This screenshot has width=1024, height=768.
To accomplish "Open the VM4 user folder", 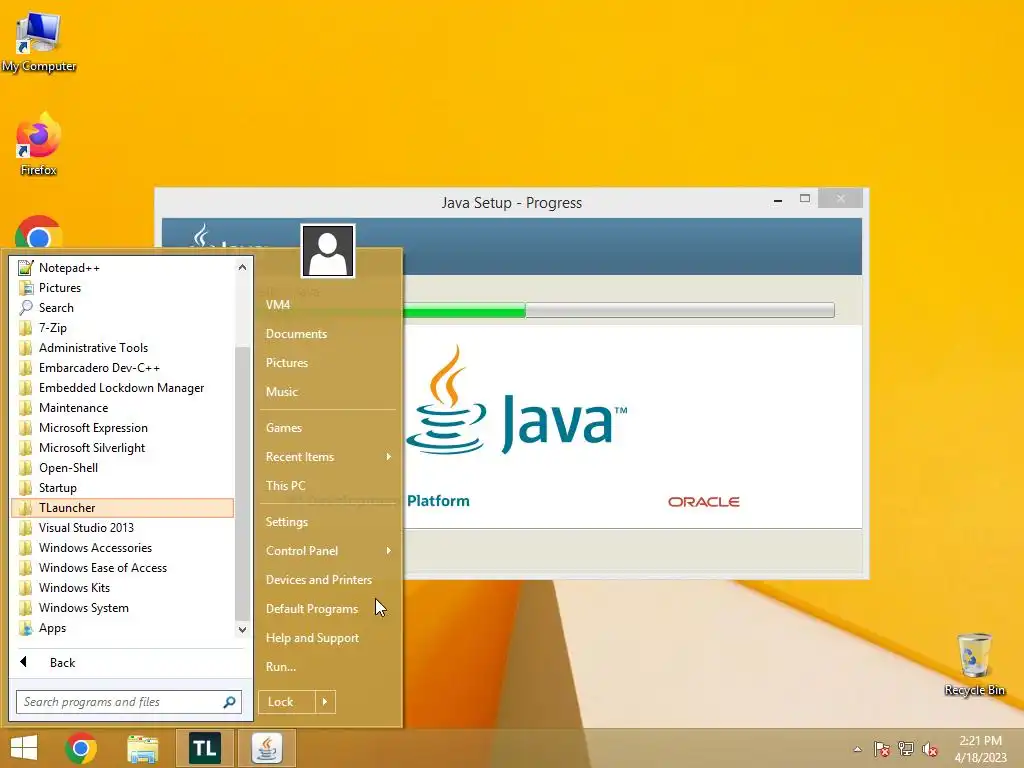I will [328, 305].
